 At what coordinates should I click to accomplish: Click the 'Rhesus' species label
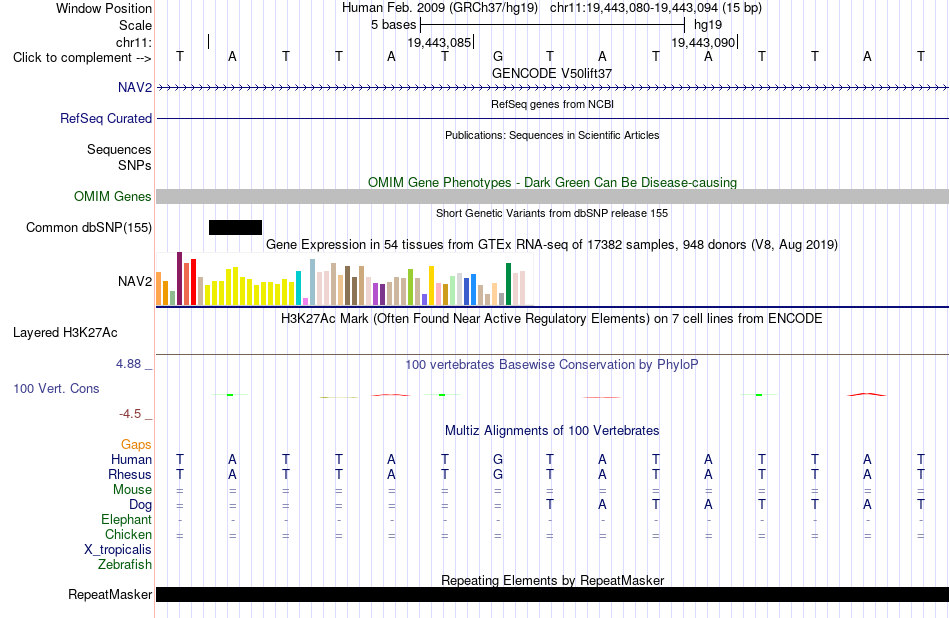point(130,474)
